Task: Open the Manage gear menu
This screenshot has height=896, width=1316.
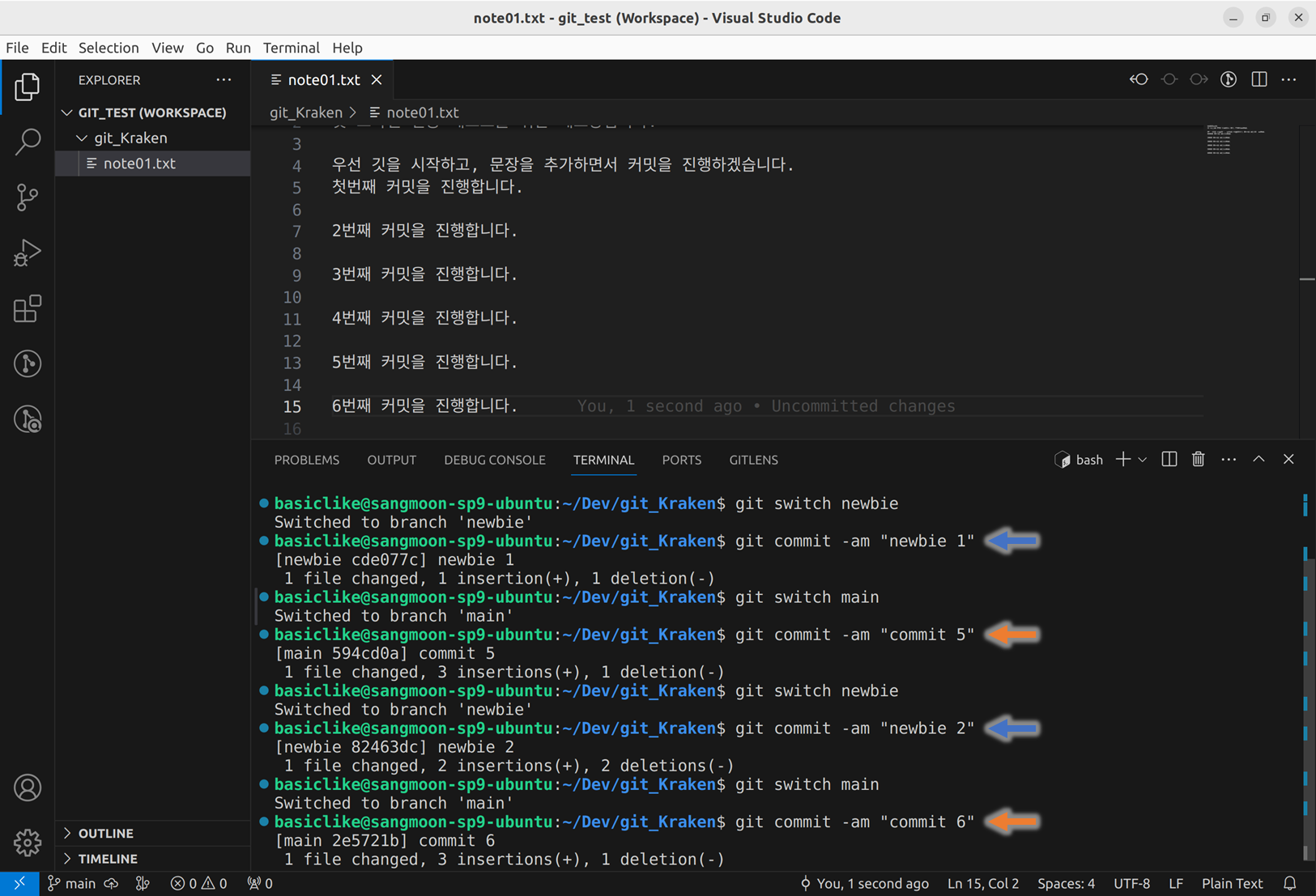Action: [28, 843]
